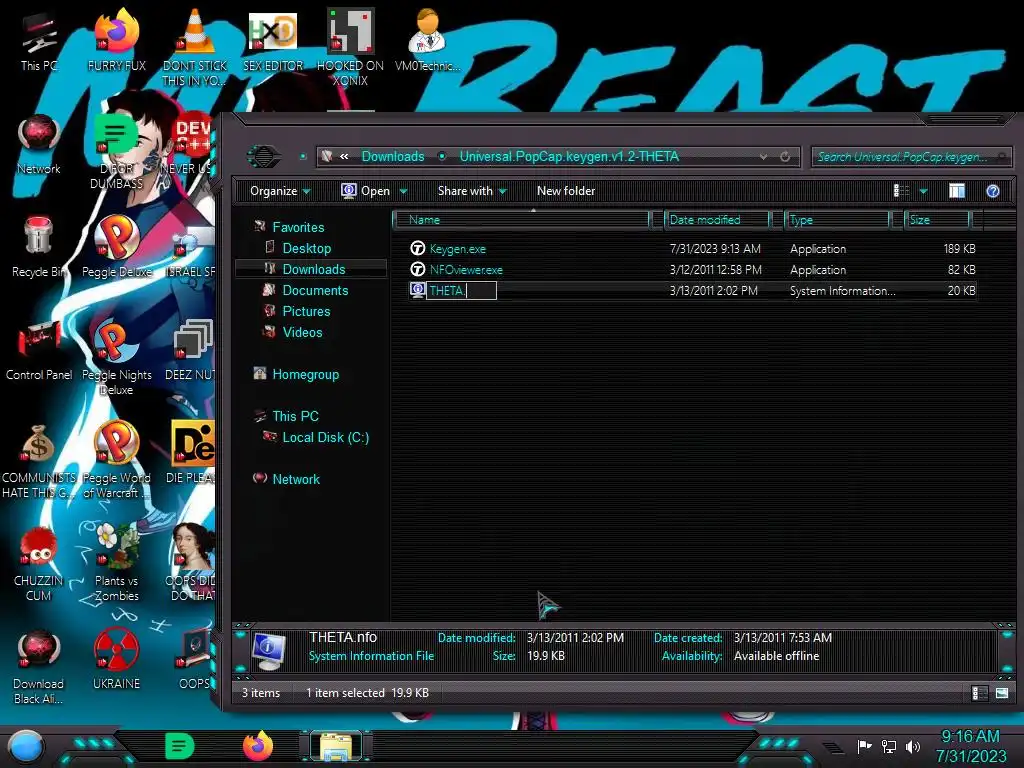Select Homegroup in the navigation pane
Image resolution: width=1024 pixels, height=768 pixels.
click(x=305, y=374)
